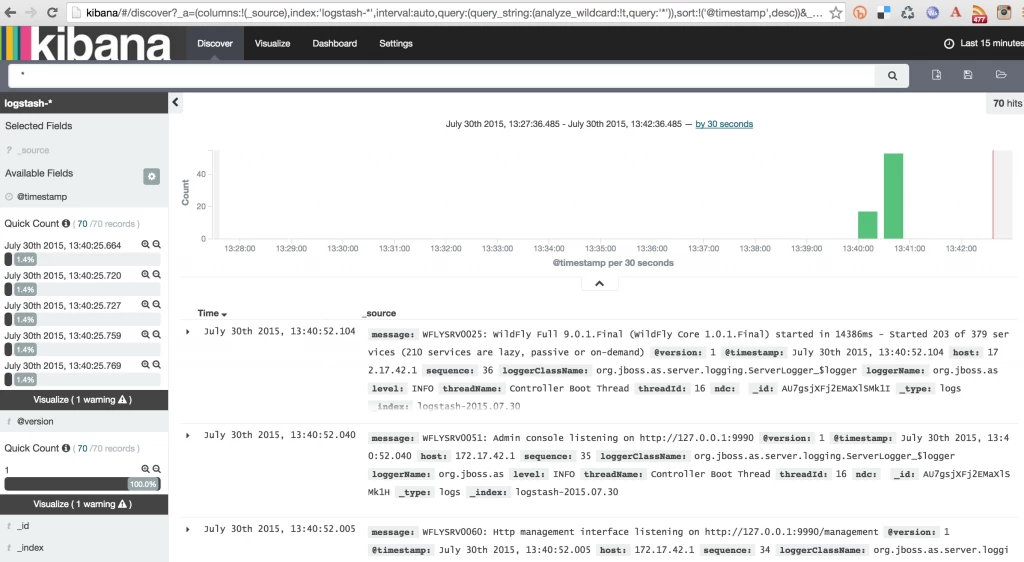Exclude value 13:40:25.720 with minus magnifier
The height and width of the screenshot is (562, 1024).
(x=157, y=275)
